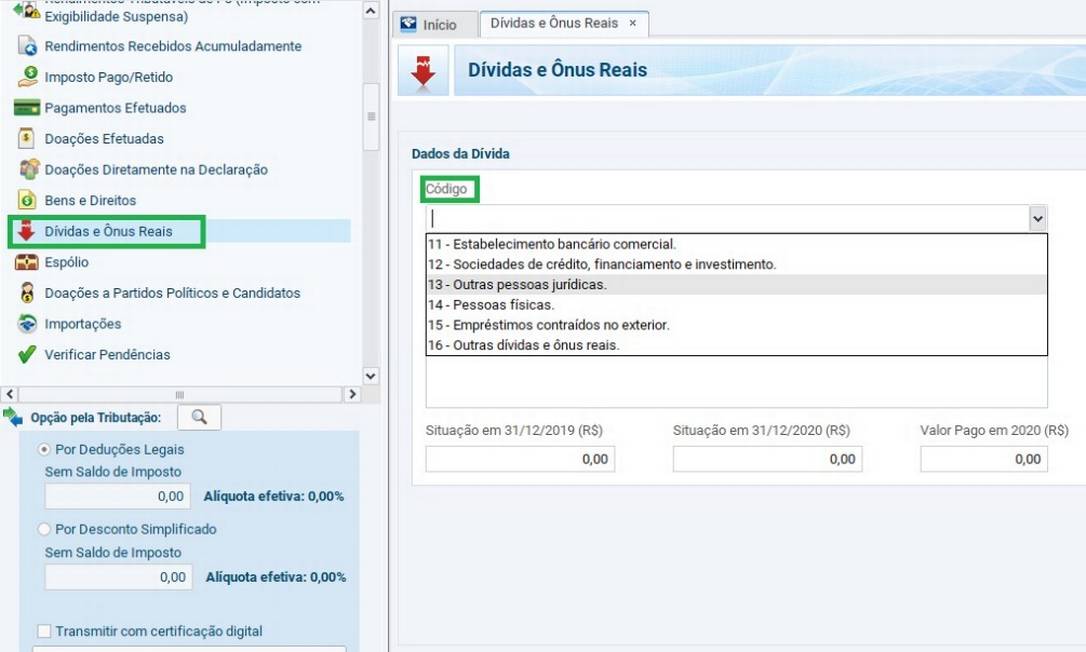Enable Transmitir com certificação digital checkbox

[x=44, y=631]
